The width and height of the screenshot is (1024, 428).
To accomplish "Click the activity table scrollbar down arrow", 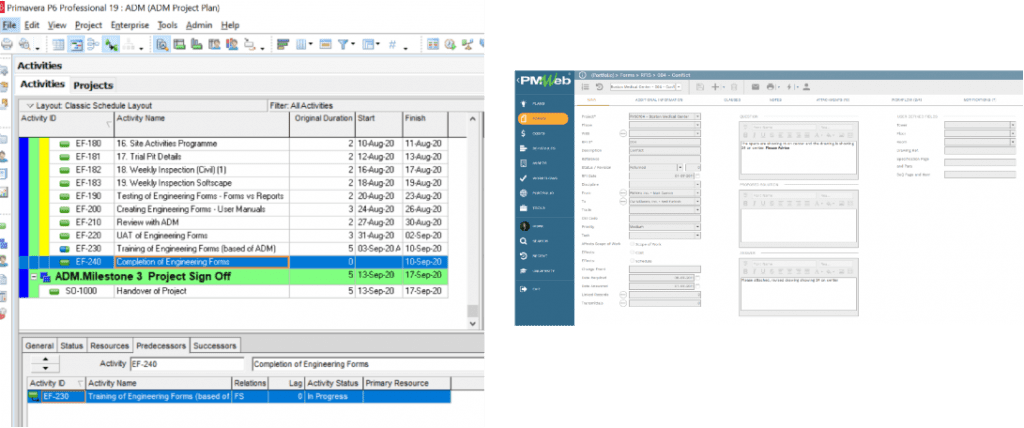I will [473, 323].
